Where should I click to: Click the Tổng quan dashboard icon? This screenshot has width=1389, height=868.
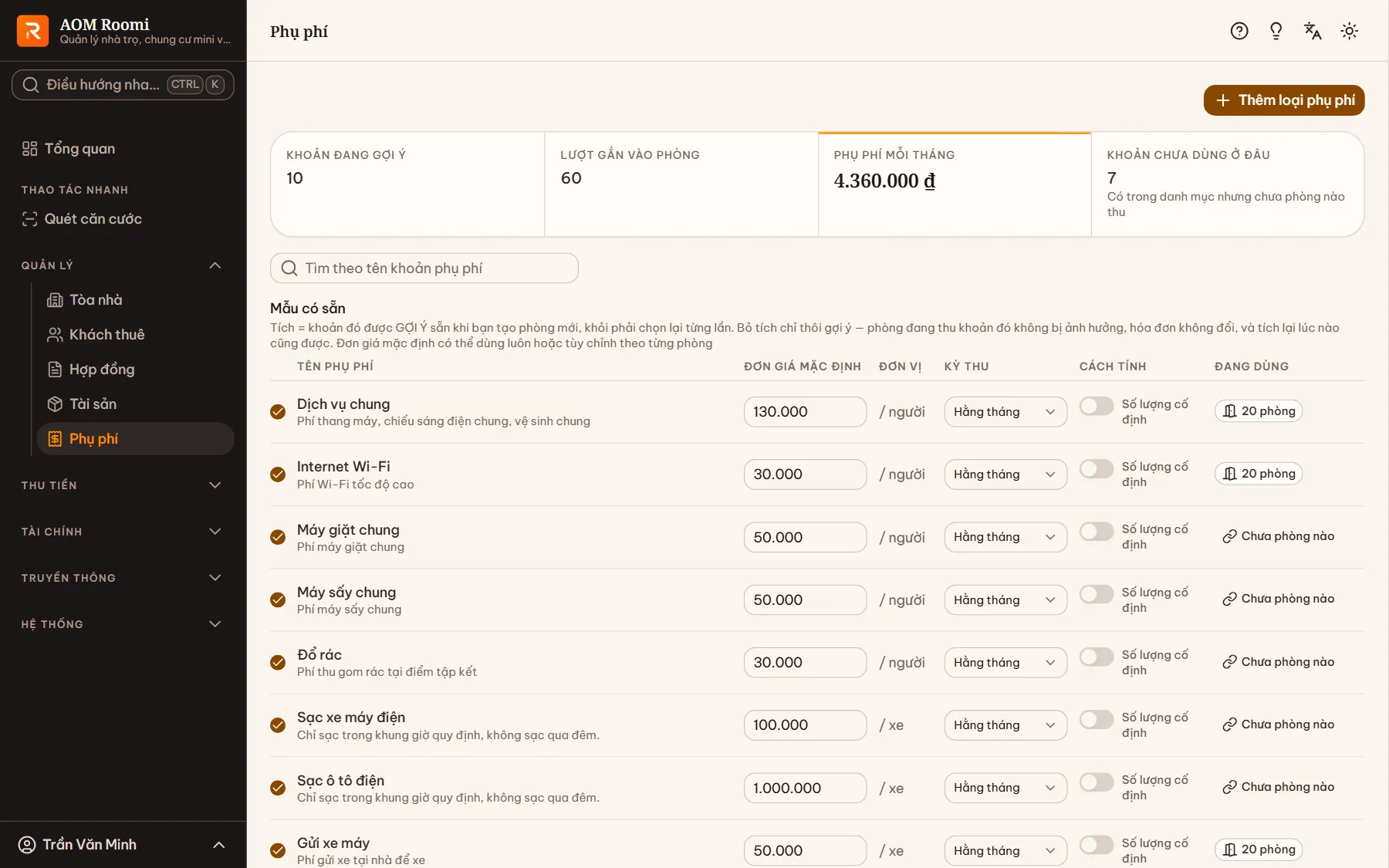29,149
